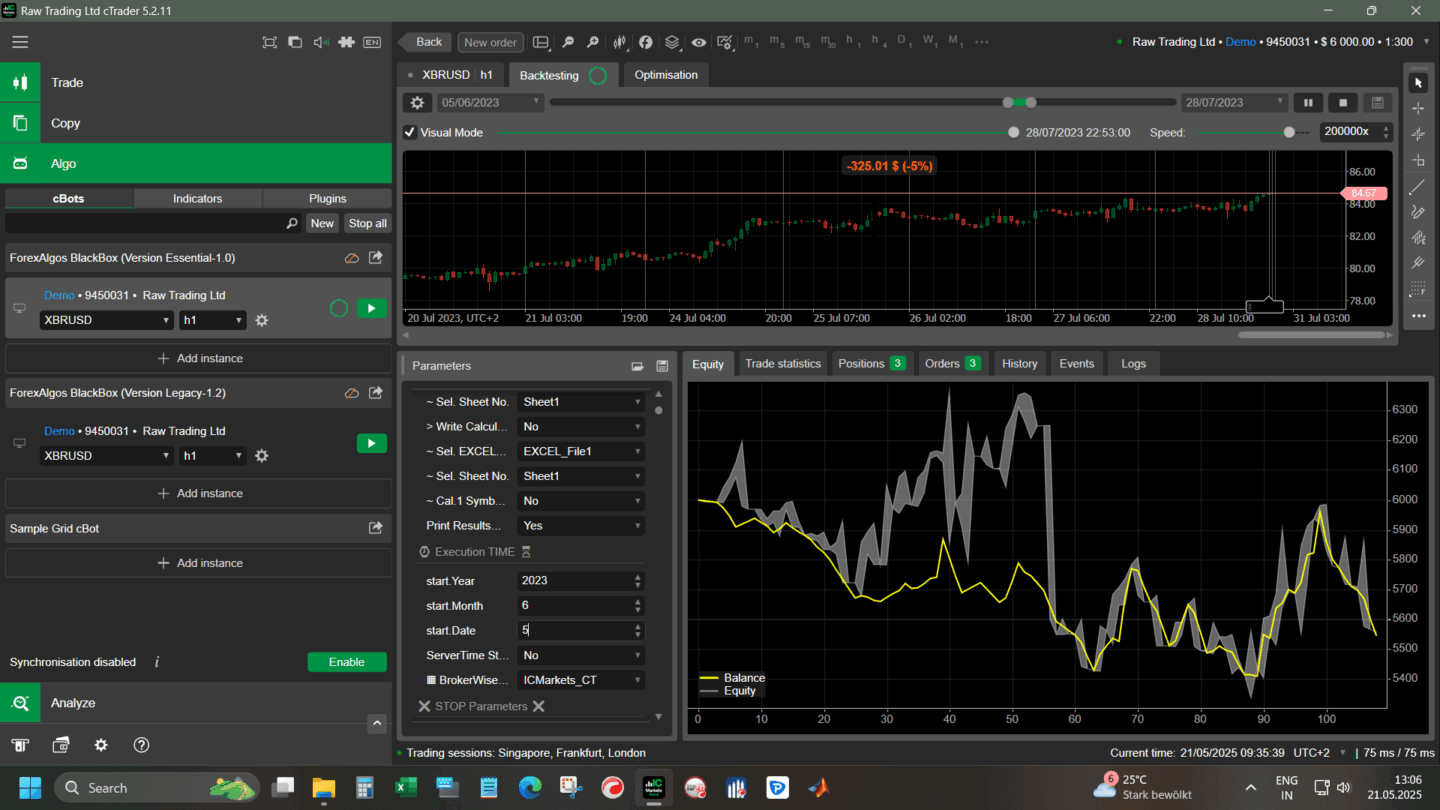Enable synchronisation with the Enable button

[346, 662]
